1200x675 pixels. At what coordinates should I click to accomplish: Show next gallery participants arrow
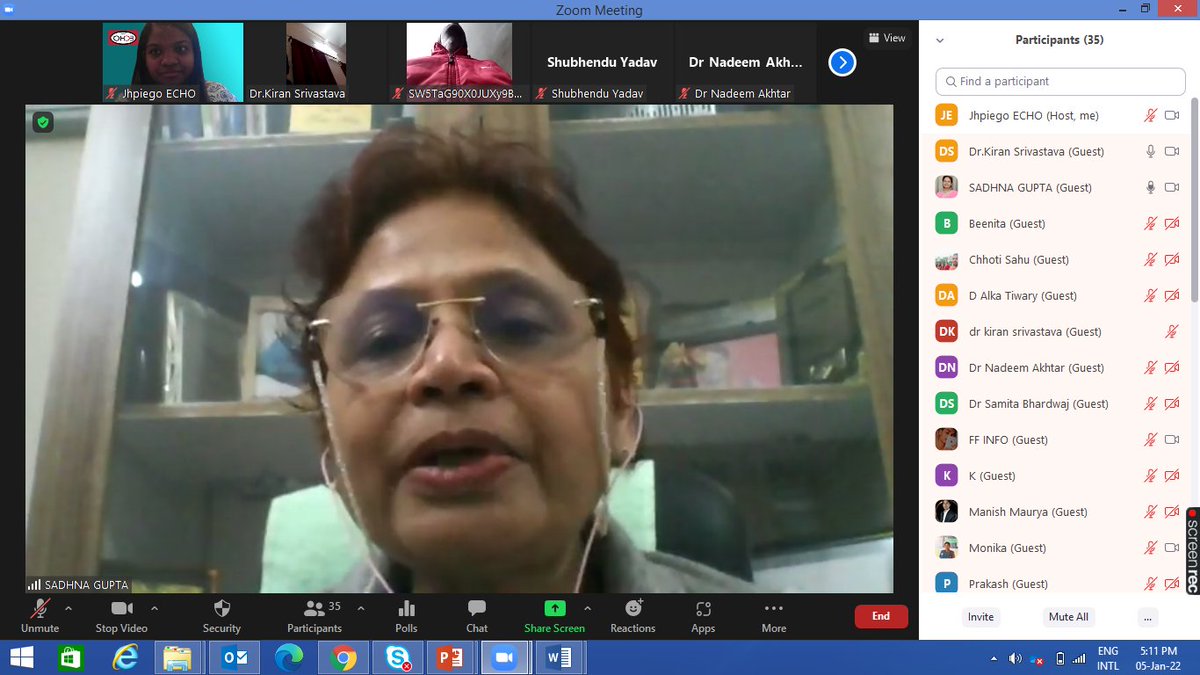coord(842,63)
